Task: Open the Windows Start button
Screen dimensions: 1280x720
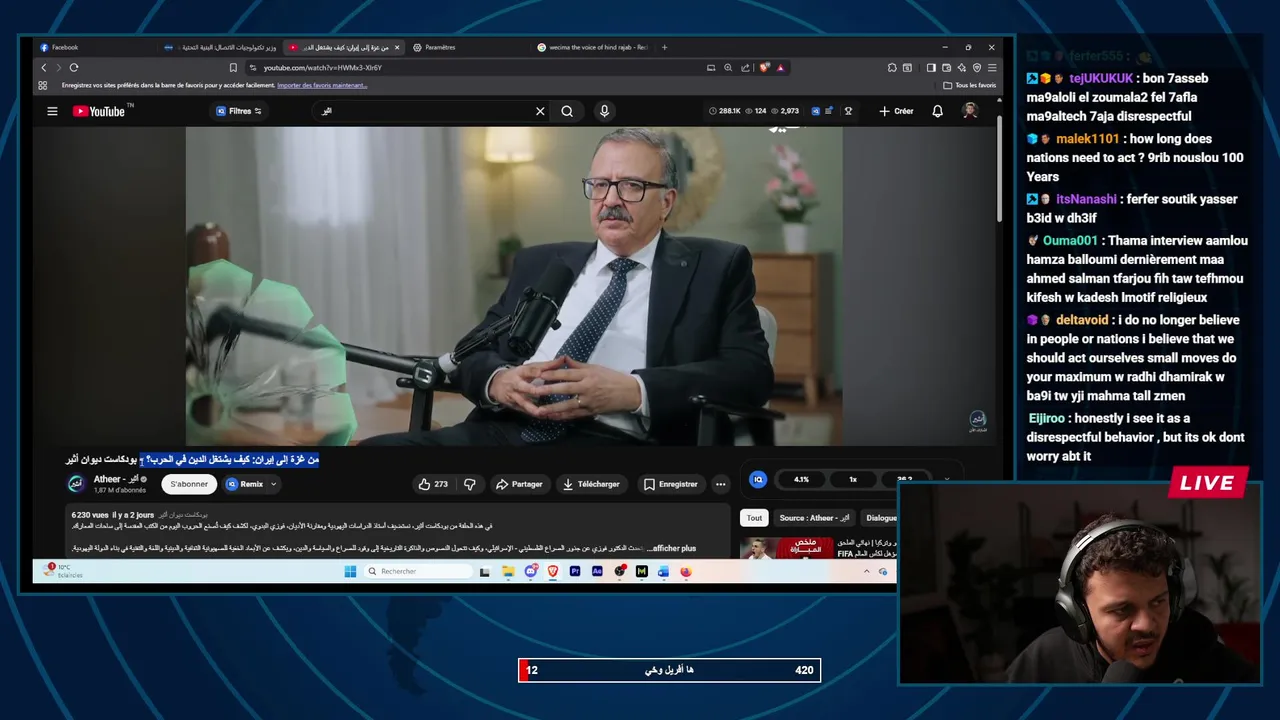Action: (350, 571)
